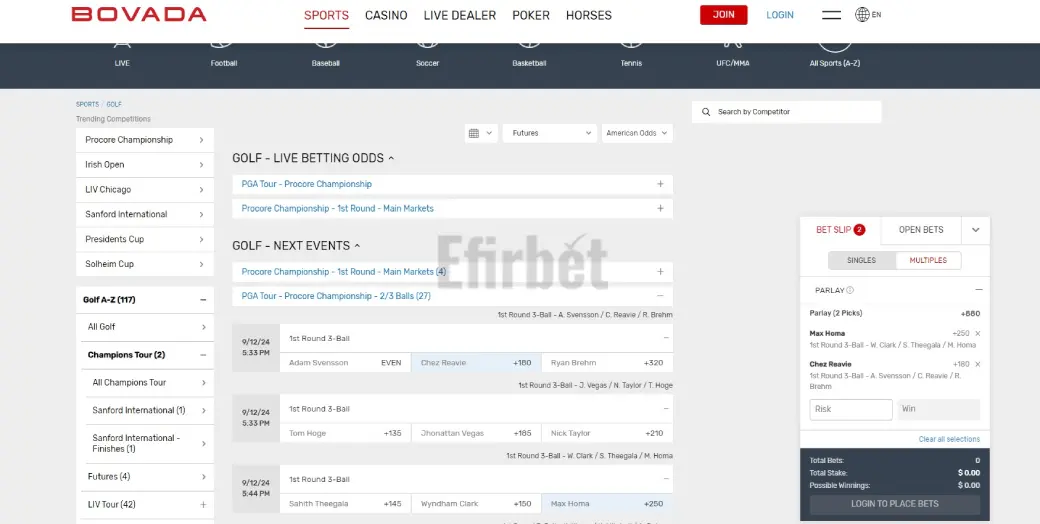Switch to Open Bets tab
The height and width of the screenshot is (524, 1040).
click(921, 230)
